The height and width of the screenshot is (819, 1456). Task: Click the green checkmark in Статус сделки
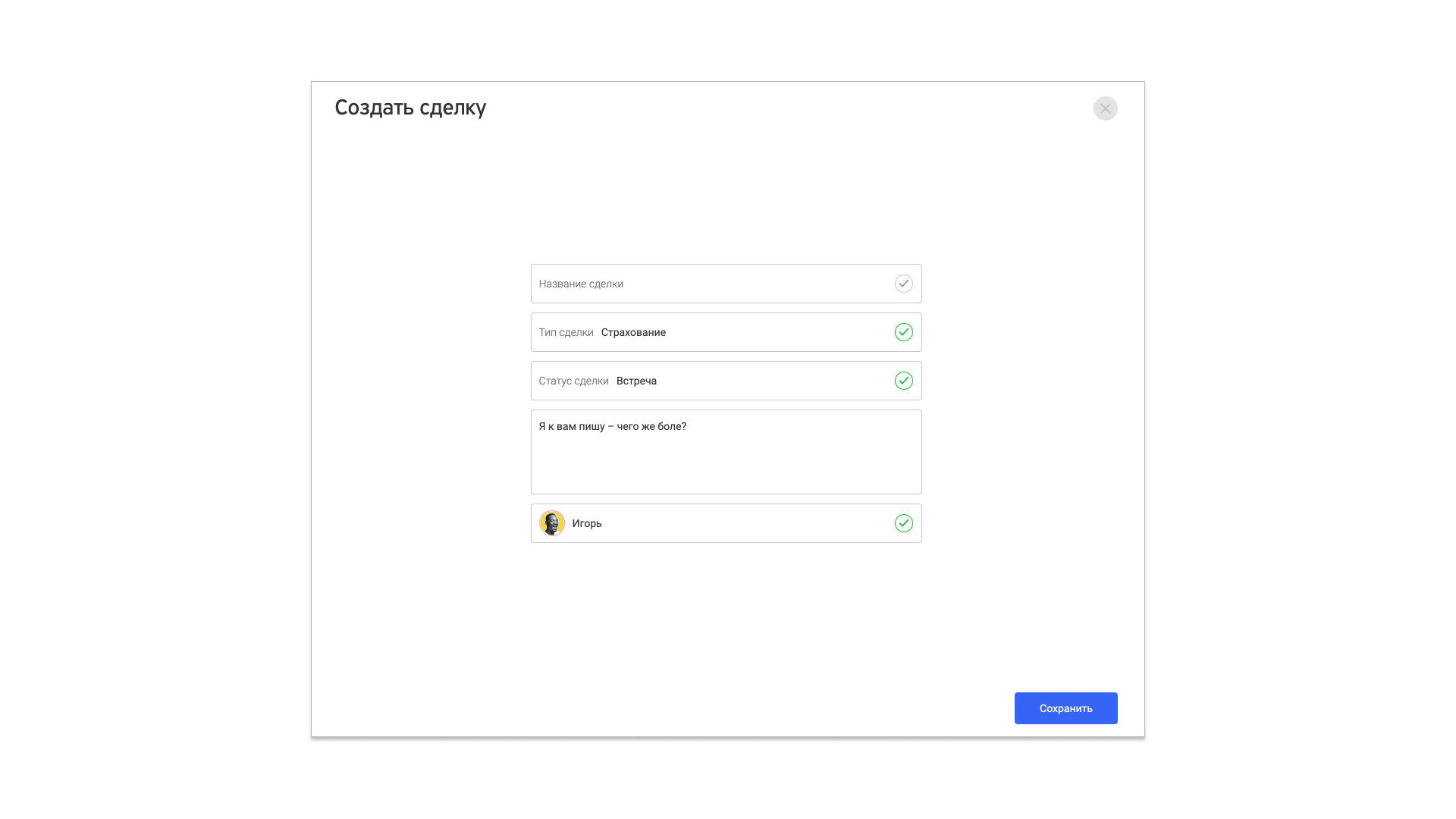pos(903,381)
